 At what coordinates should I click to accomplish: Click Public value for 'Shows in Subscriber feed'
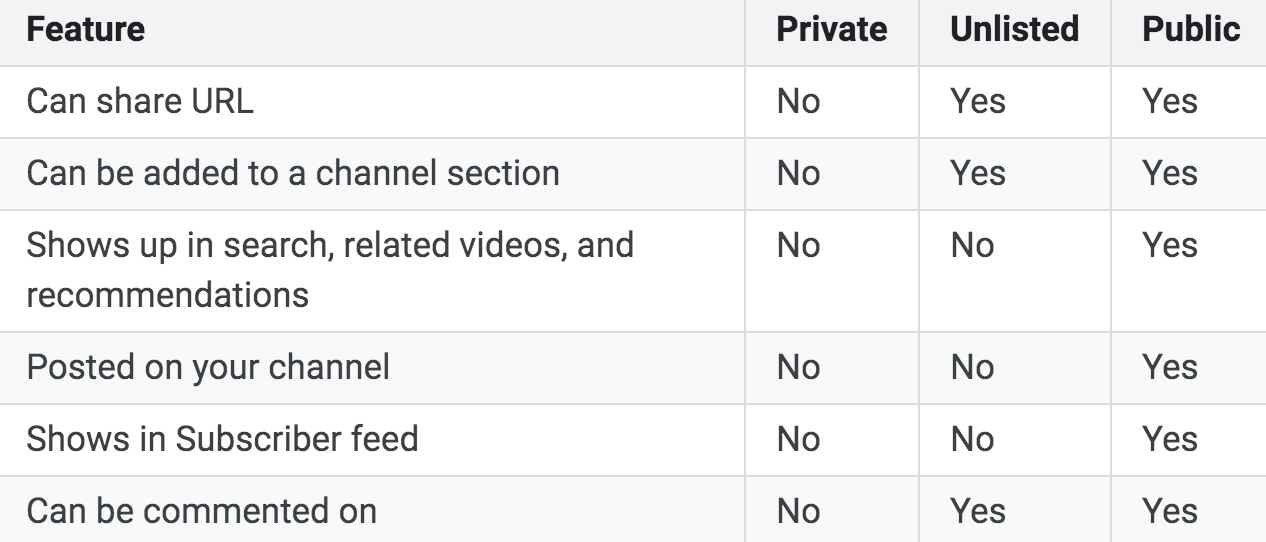[1170, 439]
